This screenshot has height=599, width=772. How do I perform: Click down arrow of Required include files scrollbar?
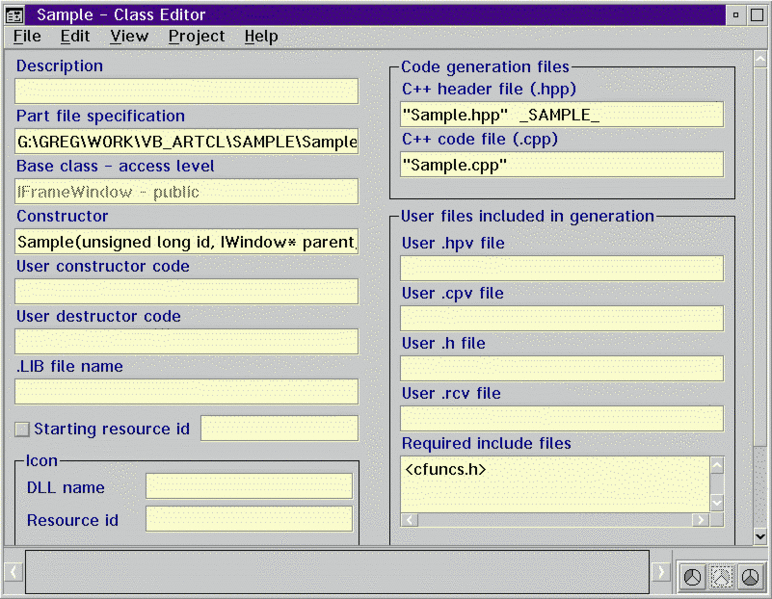(x=717, y=503)
